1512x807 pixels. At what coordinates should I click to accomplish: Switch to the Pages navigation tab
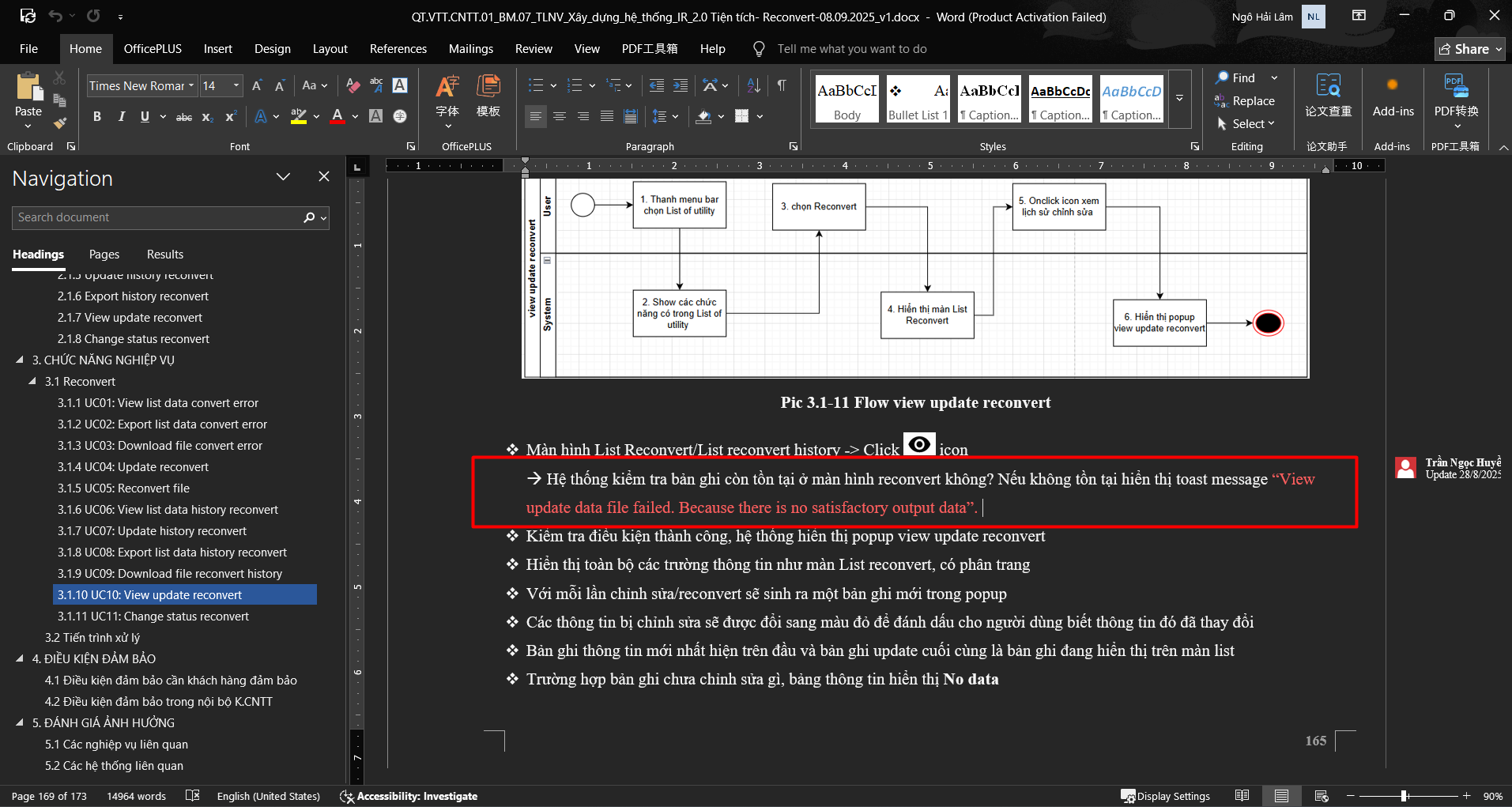104,255
